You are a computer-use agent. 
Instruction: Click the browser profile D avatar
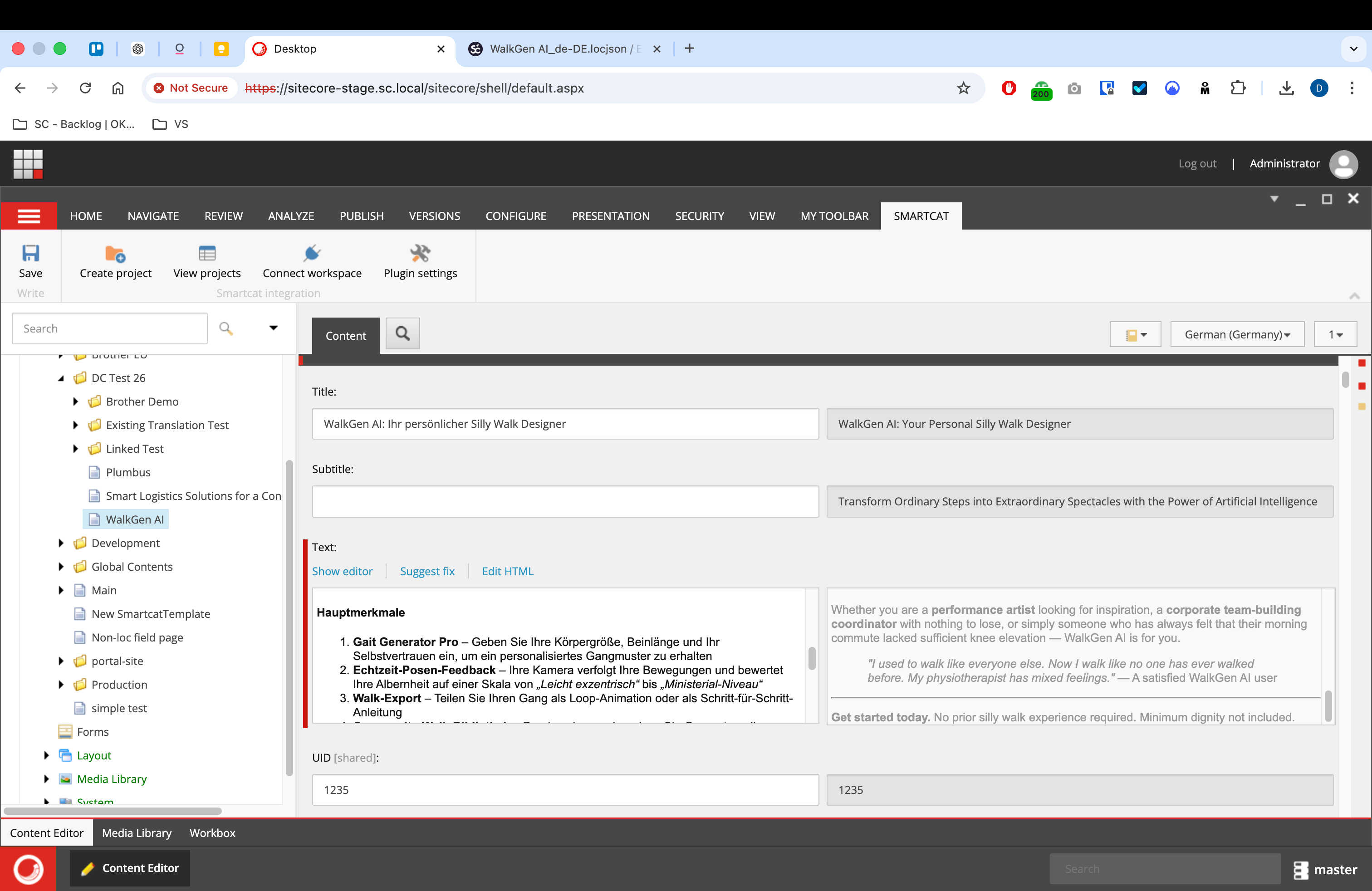(x=1319, y=88)
